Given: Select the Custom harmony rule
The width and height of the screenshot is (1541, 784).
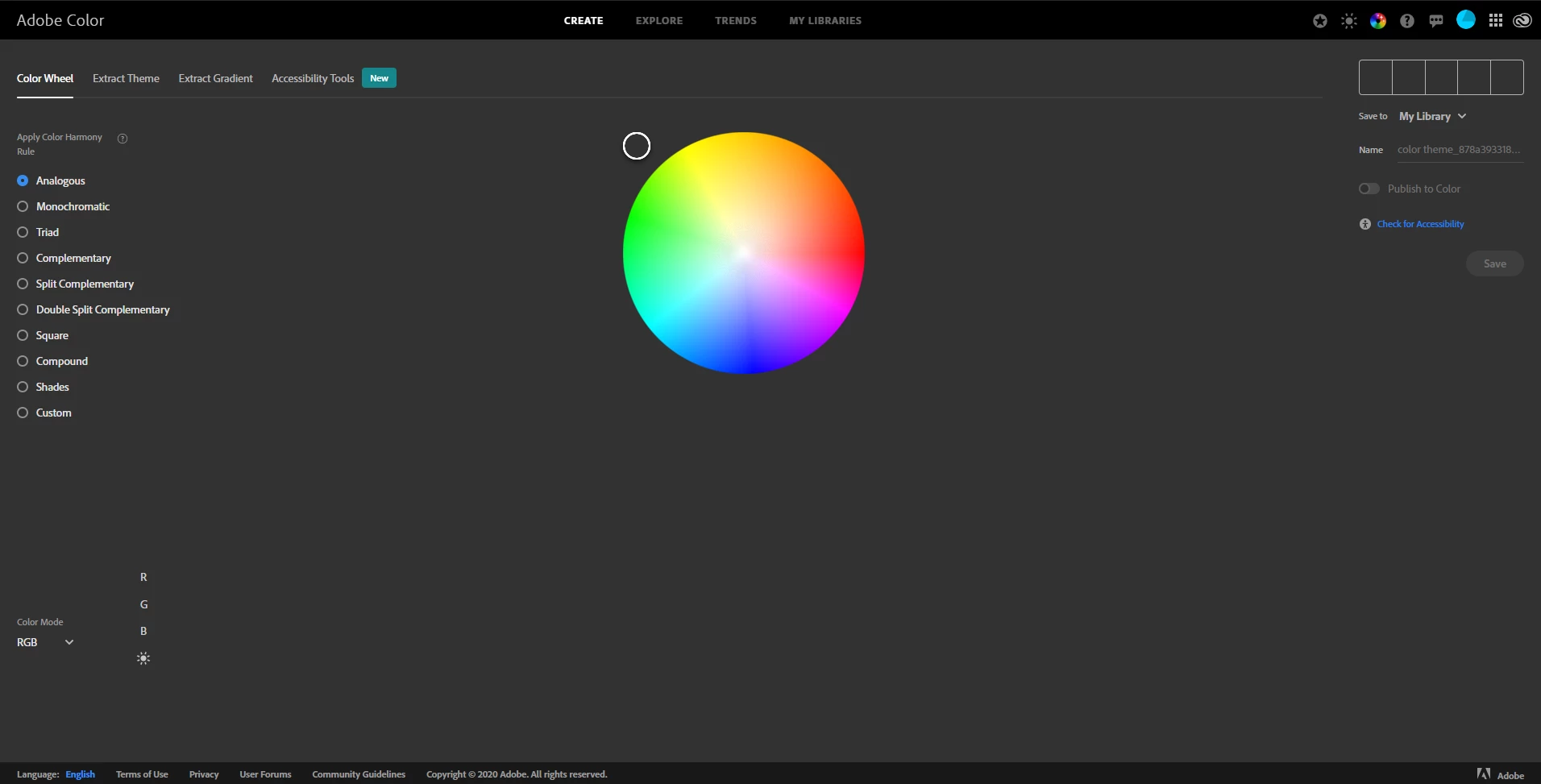Looking at the screenshot, I should (x=44, y=413).
